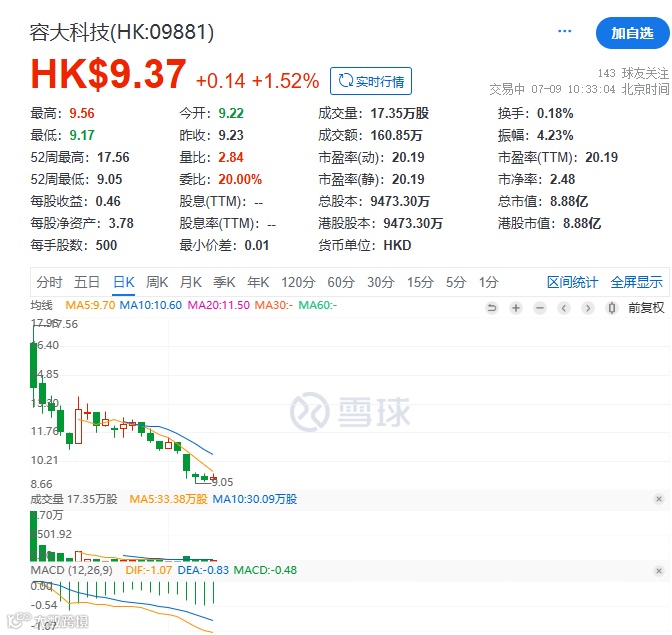
Task: Click the 143 球友关注 followers text
Action: click(633, 73)
